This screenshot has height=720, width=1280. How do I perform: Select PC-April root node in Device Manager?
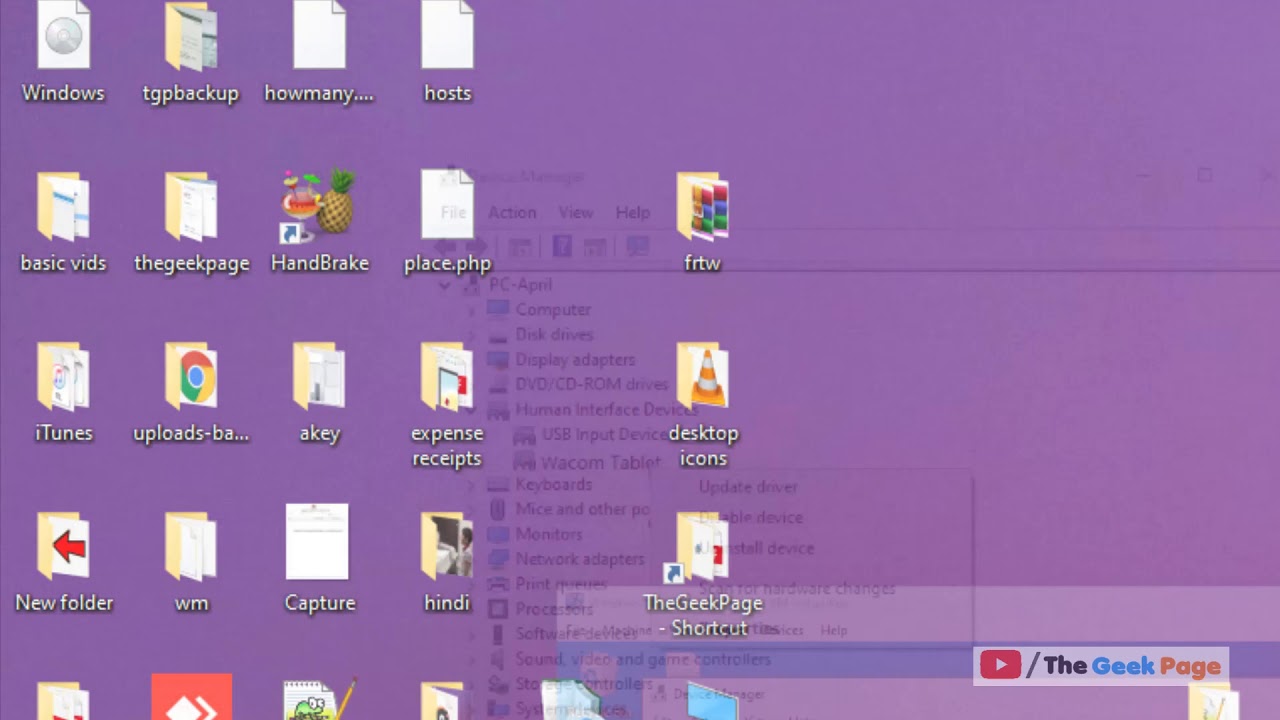point(520,285)
